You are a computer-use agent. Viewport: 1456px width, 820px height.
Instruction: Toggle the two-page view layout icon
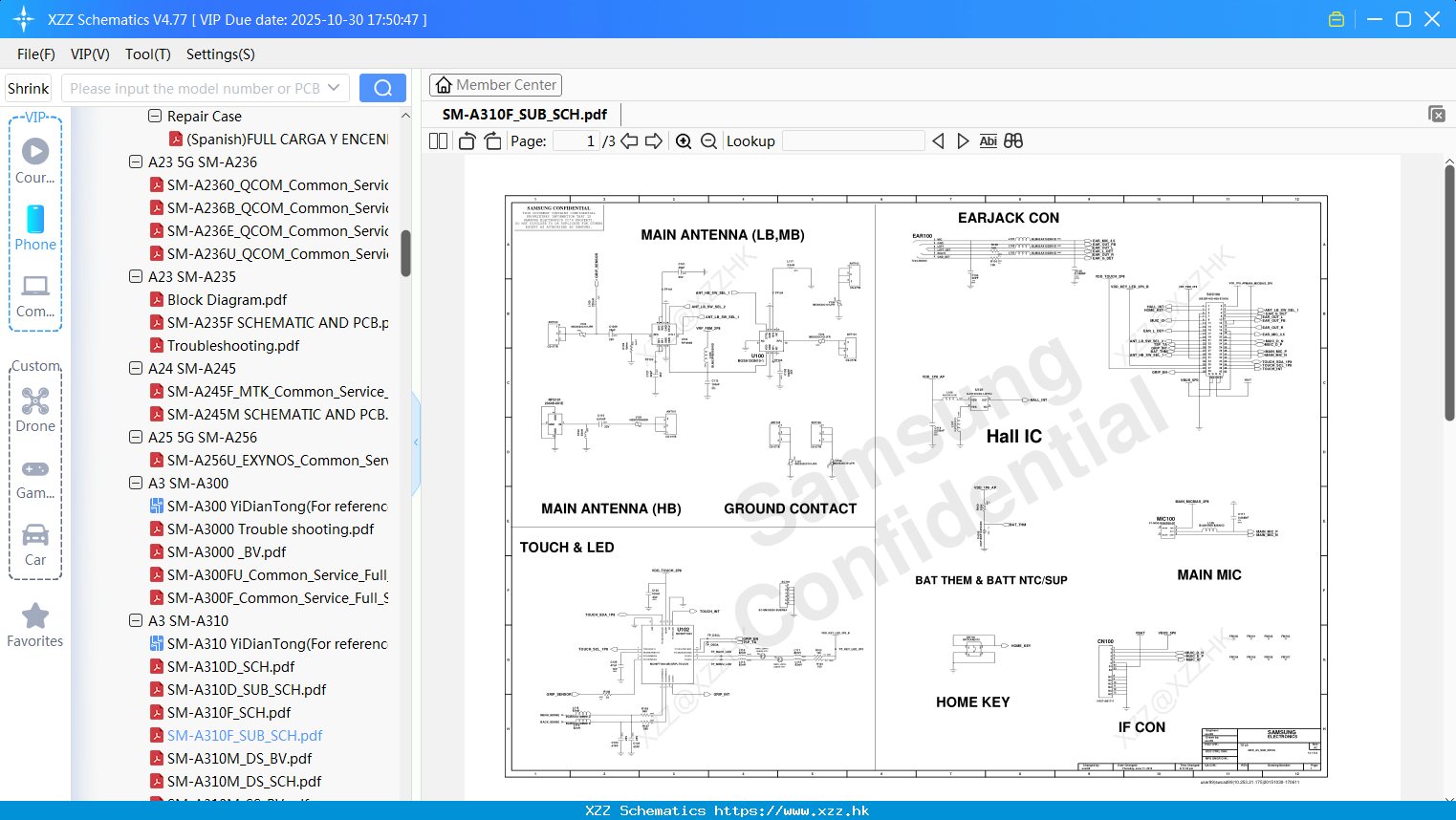(x=438, y=140)
